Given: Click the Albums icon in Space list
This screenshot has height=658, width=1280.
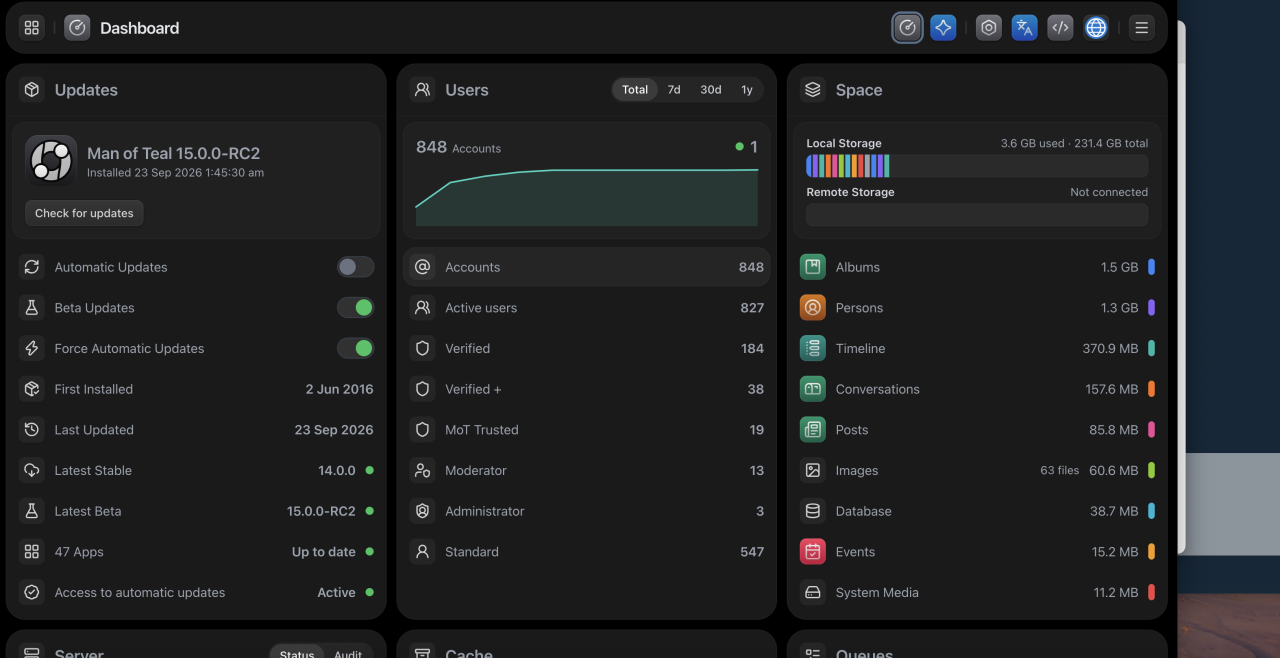Looking at the screenshot, I should click(x=813, y=267).
